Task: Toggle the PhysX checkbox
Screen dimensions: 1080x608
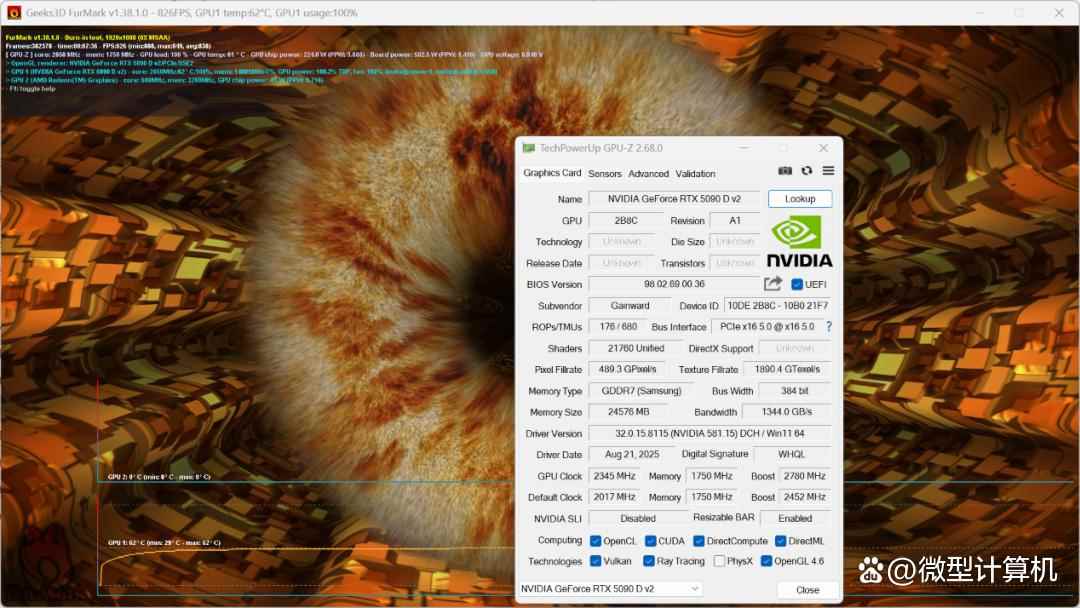Action: [719, 561]
